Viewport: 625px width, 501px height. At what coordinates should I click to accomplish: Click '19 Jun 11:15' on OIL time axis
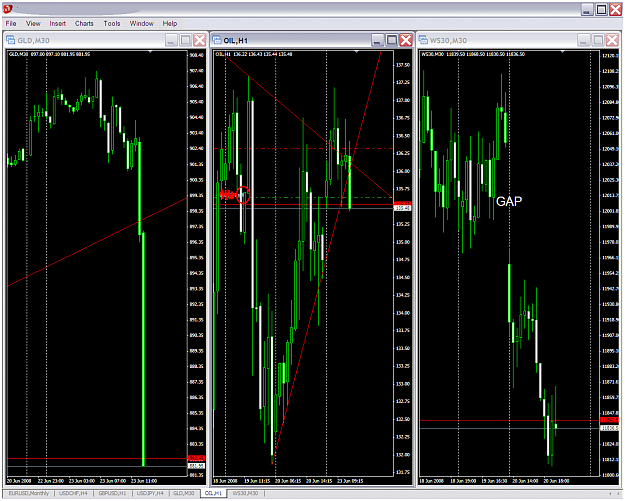pyautogui.click(x=256, y=481)
